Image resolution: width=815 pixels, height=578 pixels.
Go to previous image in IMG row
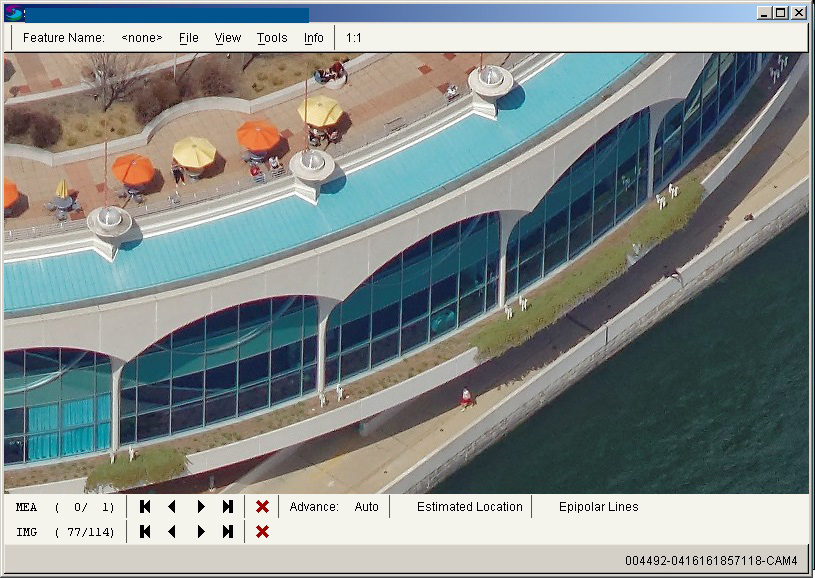[x=172, y=532]
